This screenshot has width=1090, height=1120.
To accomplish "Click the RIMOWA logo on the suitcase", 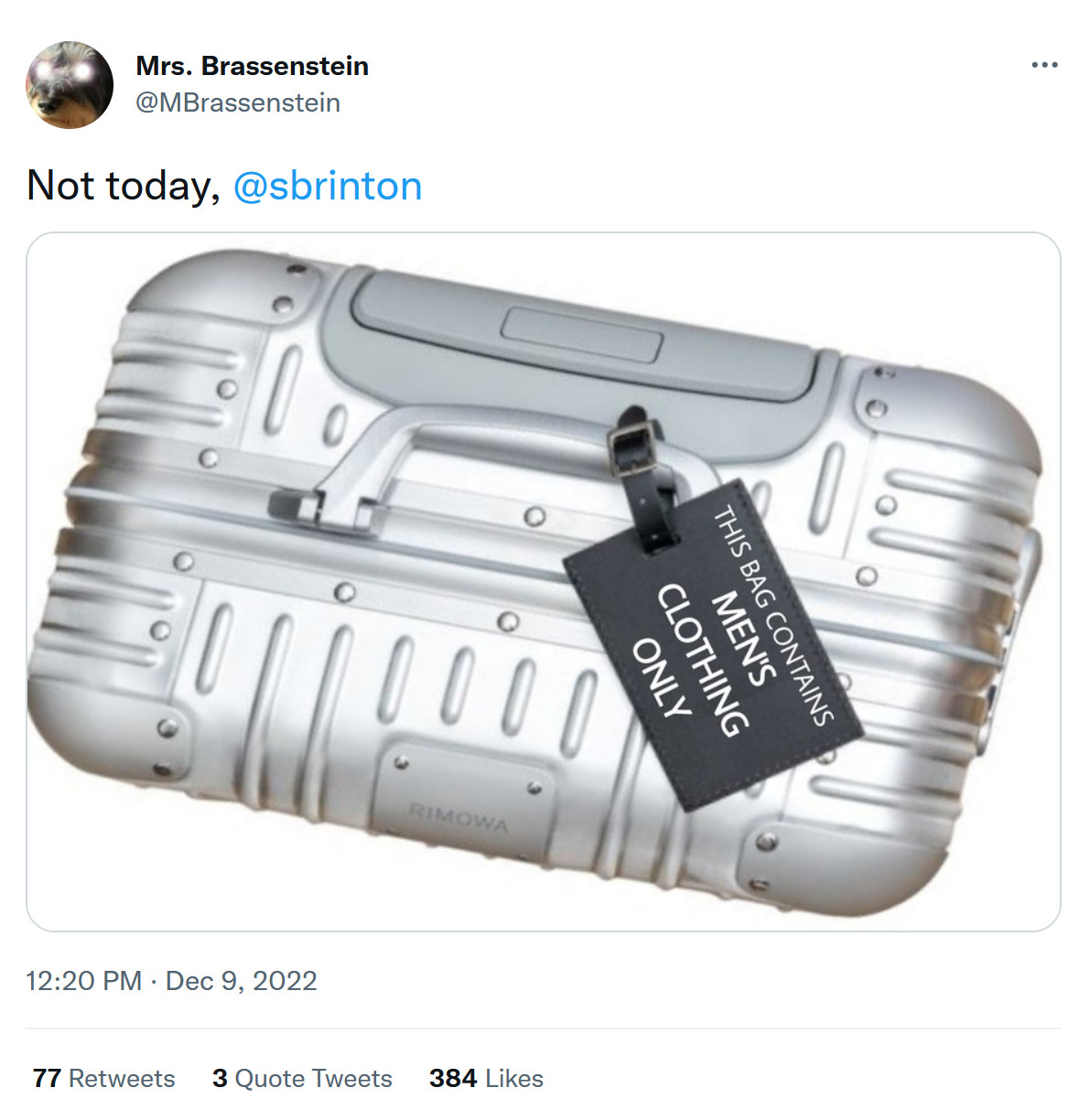I will click(x=459, y=817).
